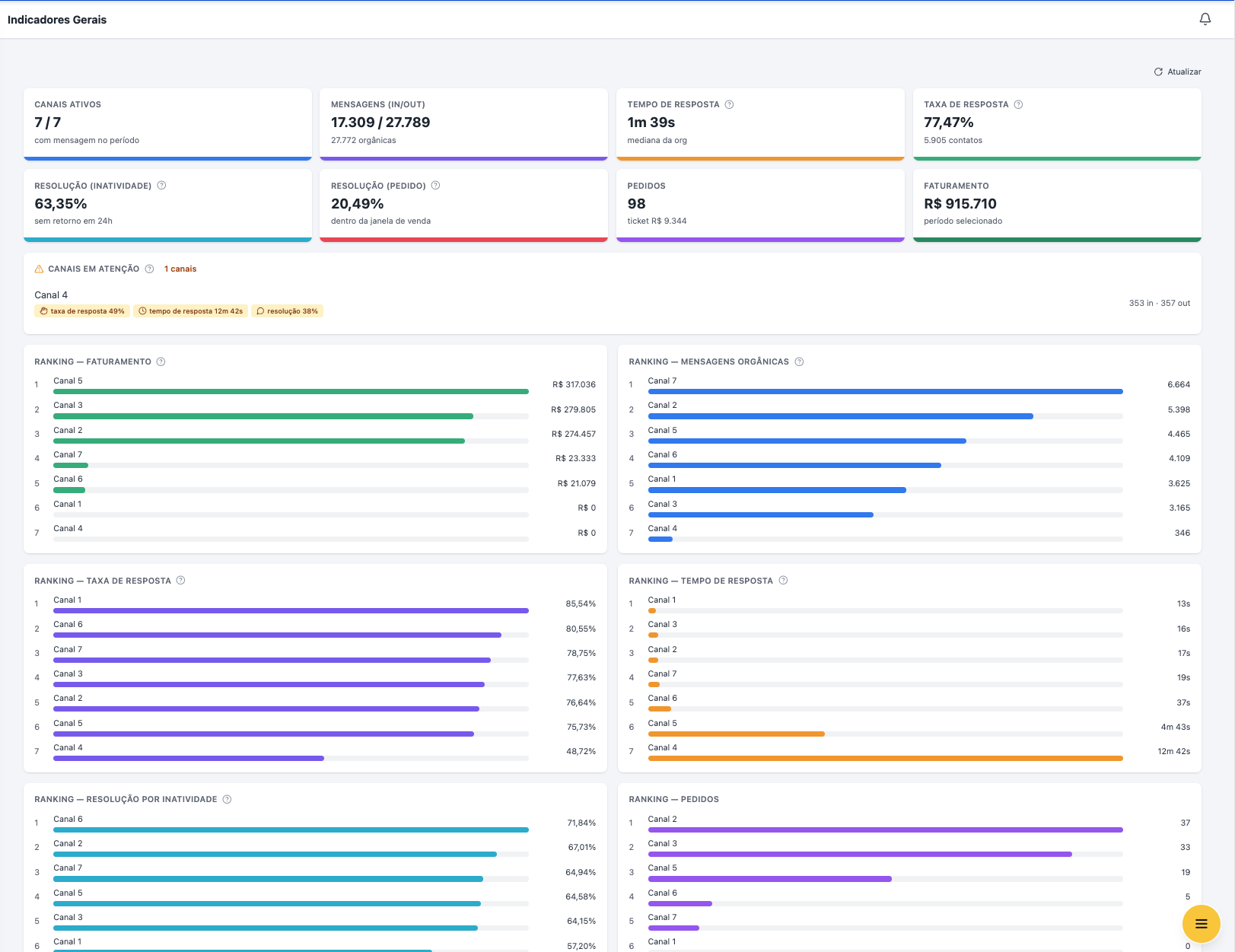
Task: Click help icon beside Ranking — Mensagens Orgânicas
Action: (x=799, y=361)
